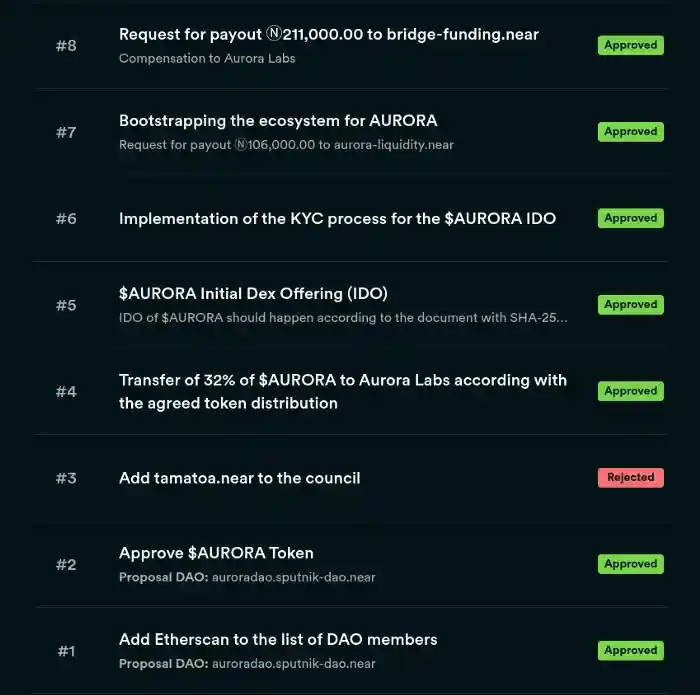Viewport: 700px width, 695px height.
Task: Click the #6 proposal number
Action: (66, 219)
